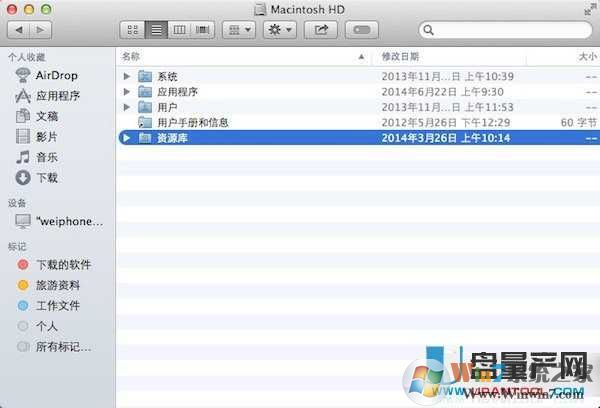
Task: Click the 用户手册和信息 file name
Action: (x=193, y=122)
